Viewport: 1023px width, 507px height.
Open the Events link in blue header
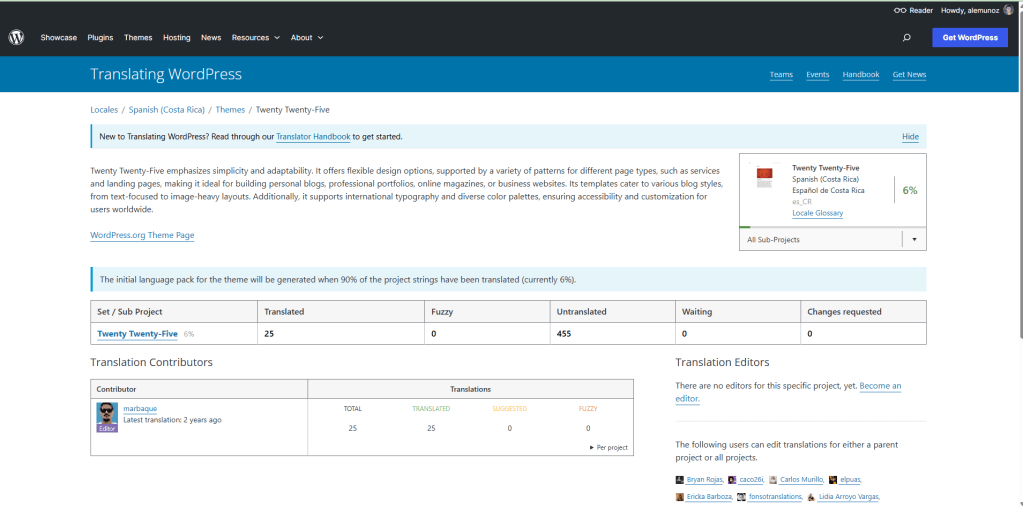pyautogui.click(x=817, y=74)
